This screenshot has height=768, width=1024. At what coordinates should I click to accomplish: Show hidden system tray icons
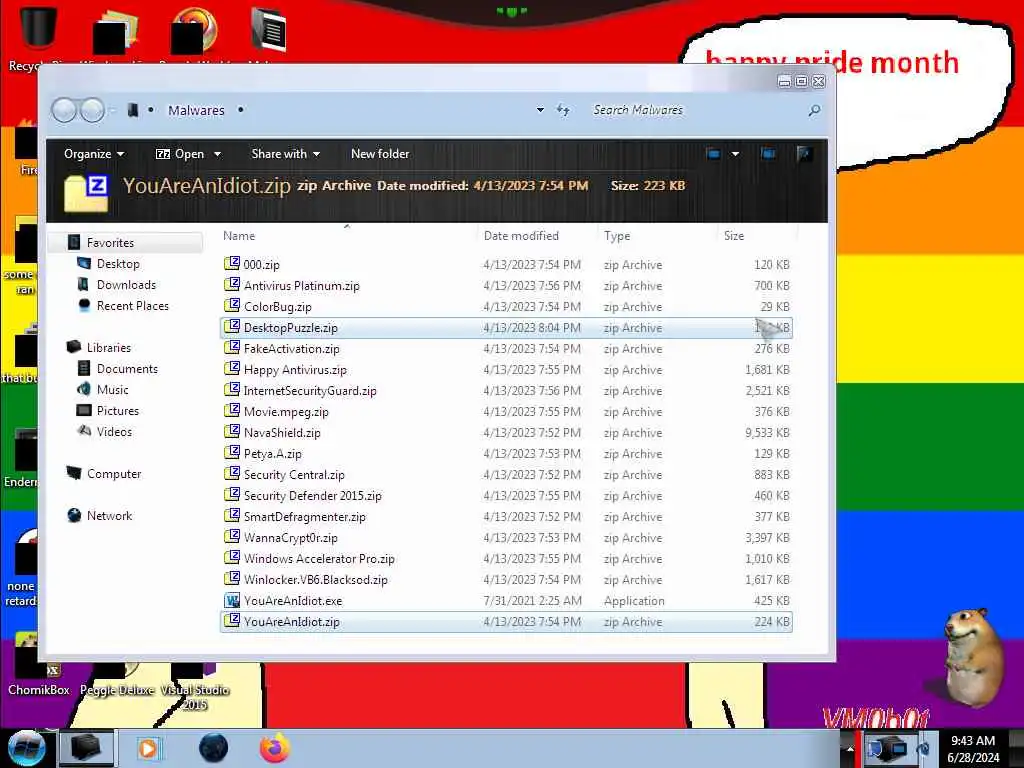click(850, 749)
